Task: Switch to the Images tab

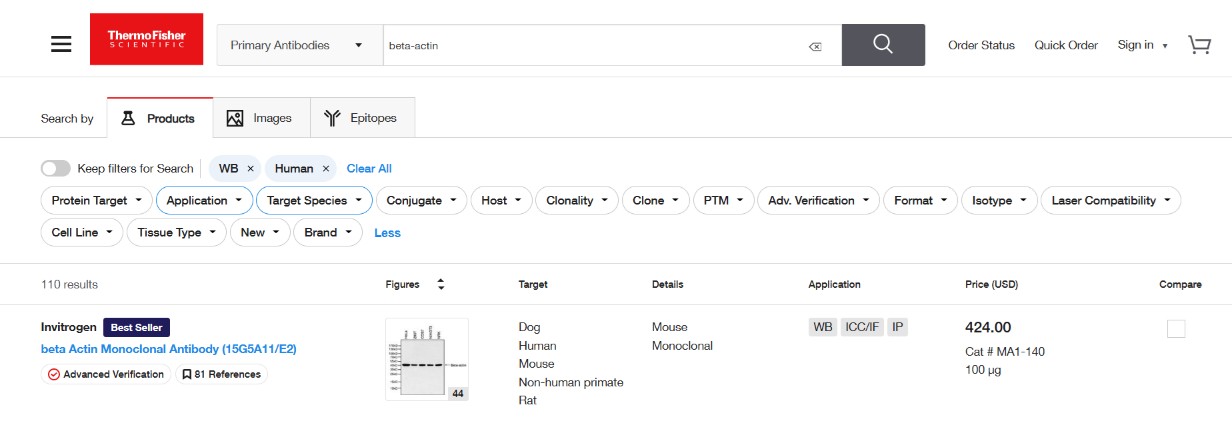Action: [x=261, y=118]
